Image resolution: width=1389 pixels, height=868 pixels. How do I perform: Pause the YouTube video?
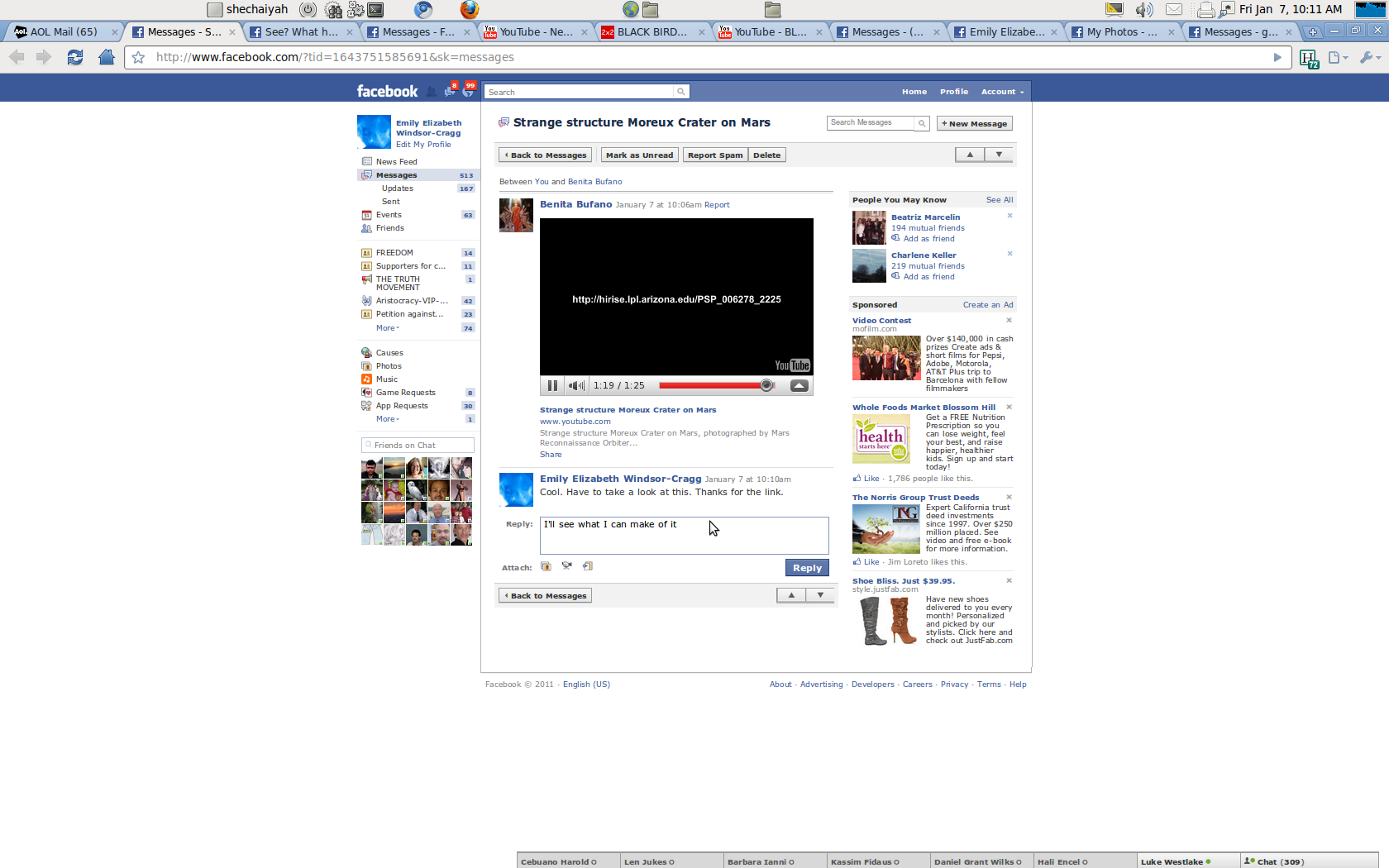[552, 385]
